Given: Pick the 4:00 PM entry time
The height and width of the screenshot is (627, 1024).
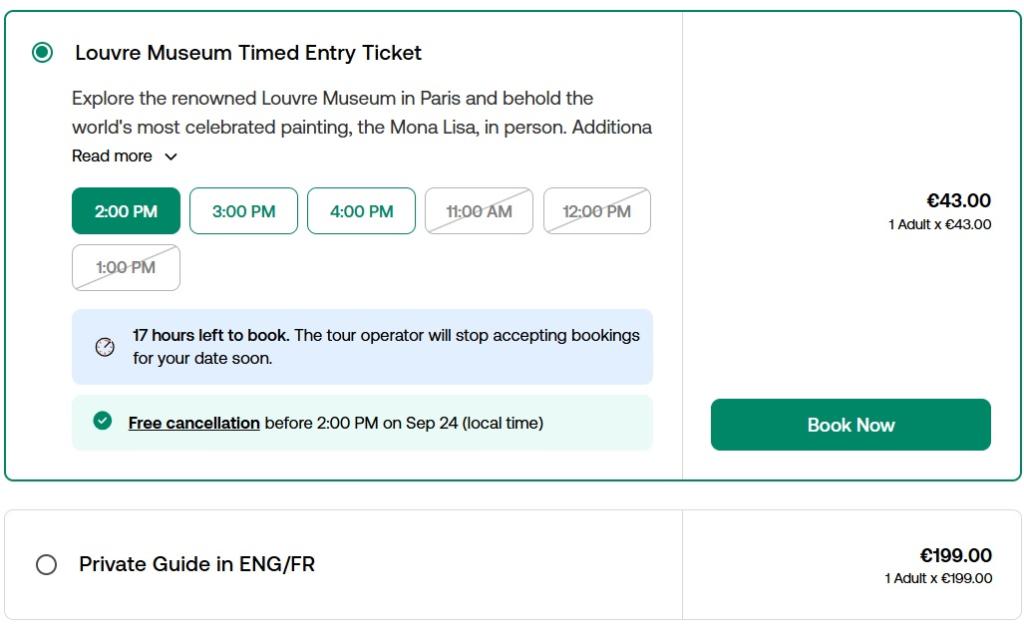Looking at the screenshot, I should click(x=361, y=211).
